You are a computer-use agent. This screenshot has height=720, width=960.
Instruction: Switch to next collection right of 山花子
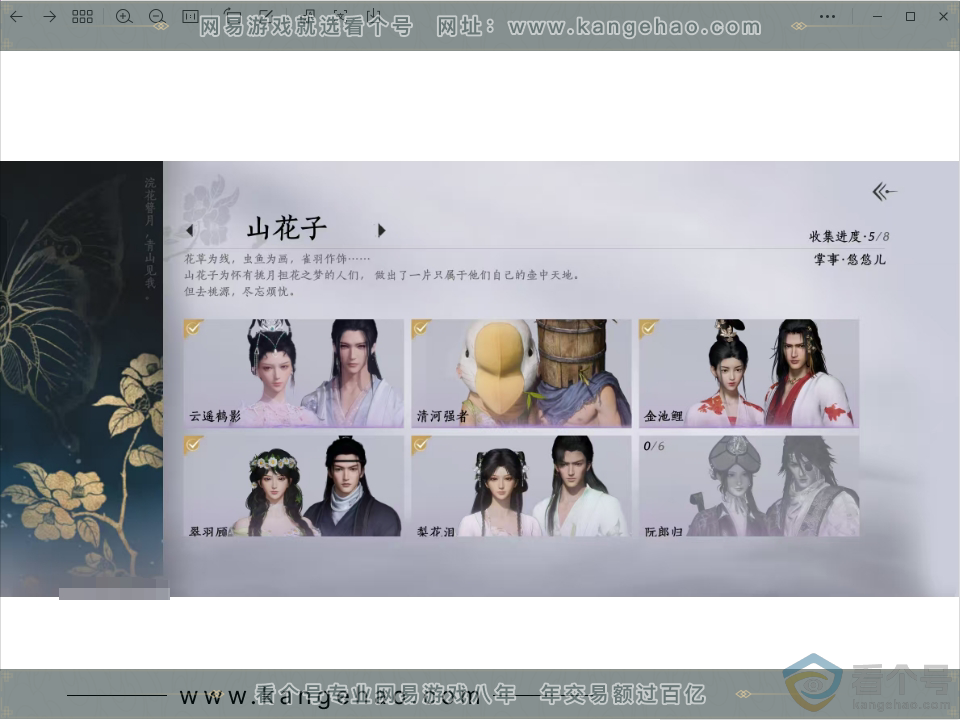381,230
